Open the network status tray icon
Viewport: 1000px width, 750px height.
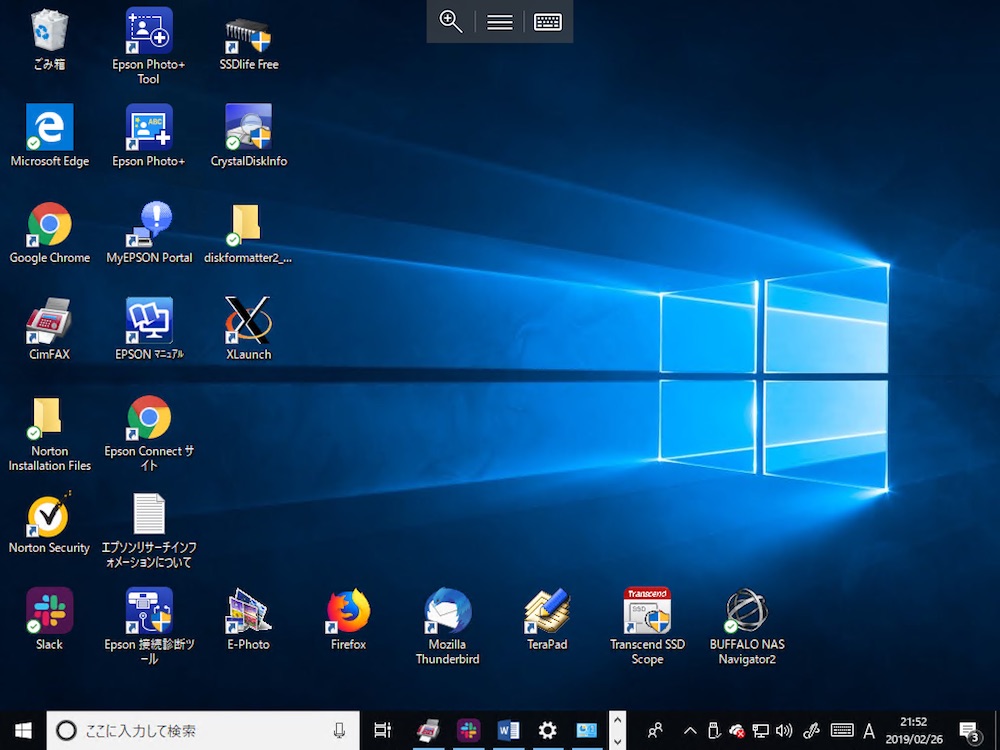coord(760,730)
